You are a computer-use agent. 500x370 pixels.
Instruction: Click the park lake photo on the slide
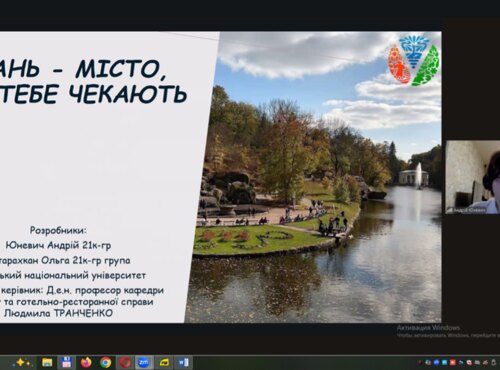pyautogui.click(x=313, y=177)
